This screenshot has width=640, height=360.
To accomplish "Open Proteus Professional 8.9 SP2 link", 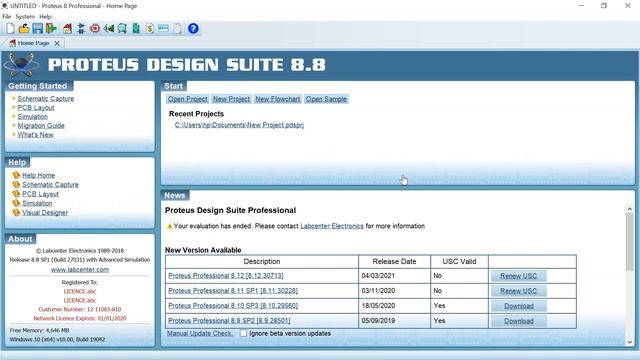I will coord(229,320).
